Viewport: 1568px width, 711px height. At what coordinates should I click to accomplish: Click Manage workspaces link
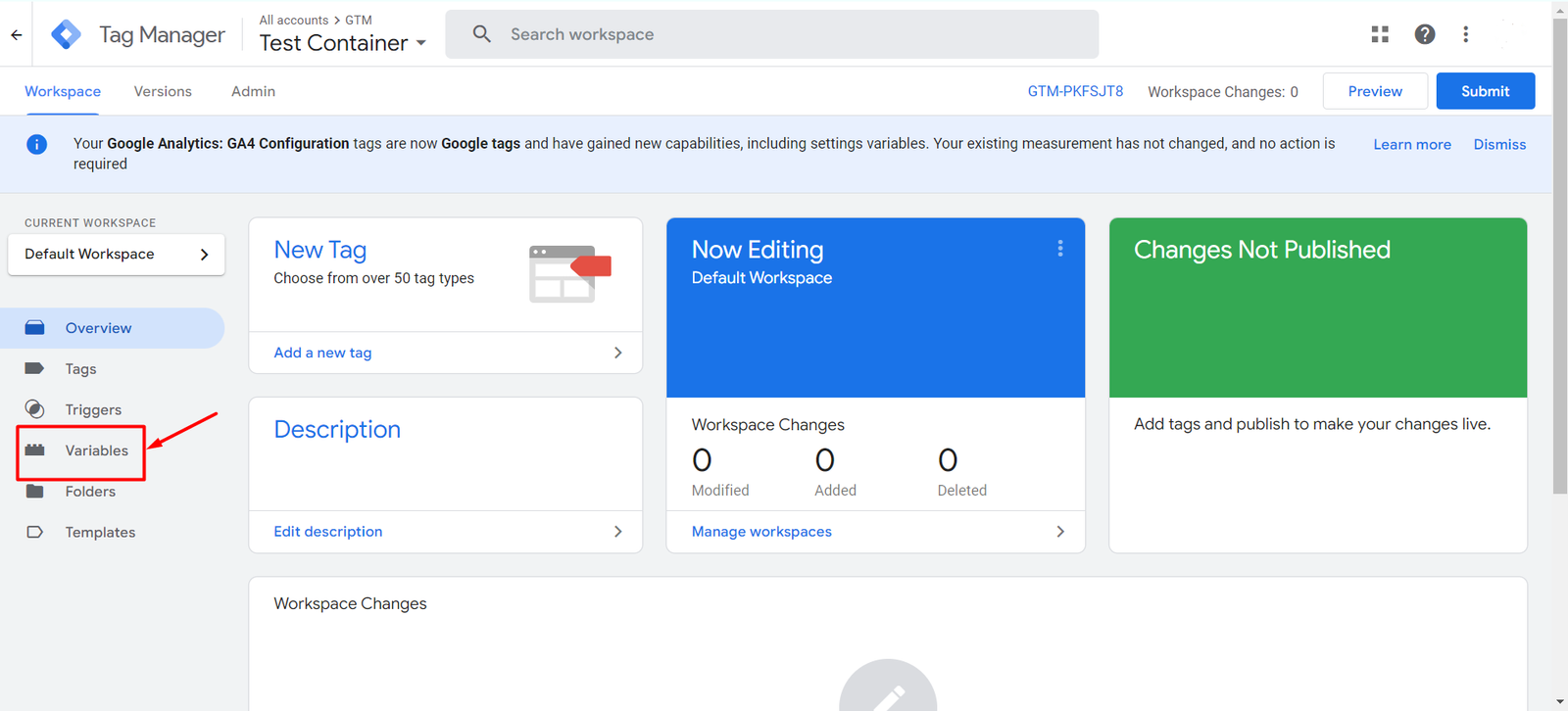(x=761, y=532)
